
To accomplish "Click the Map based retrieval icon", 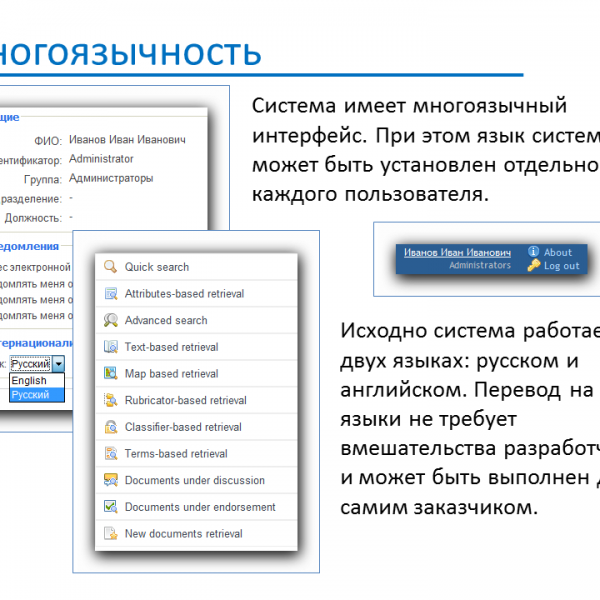I will click(x=110, y=374).
